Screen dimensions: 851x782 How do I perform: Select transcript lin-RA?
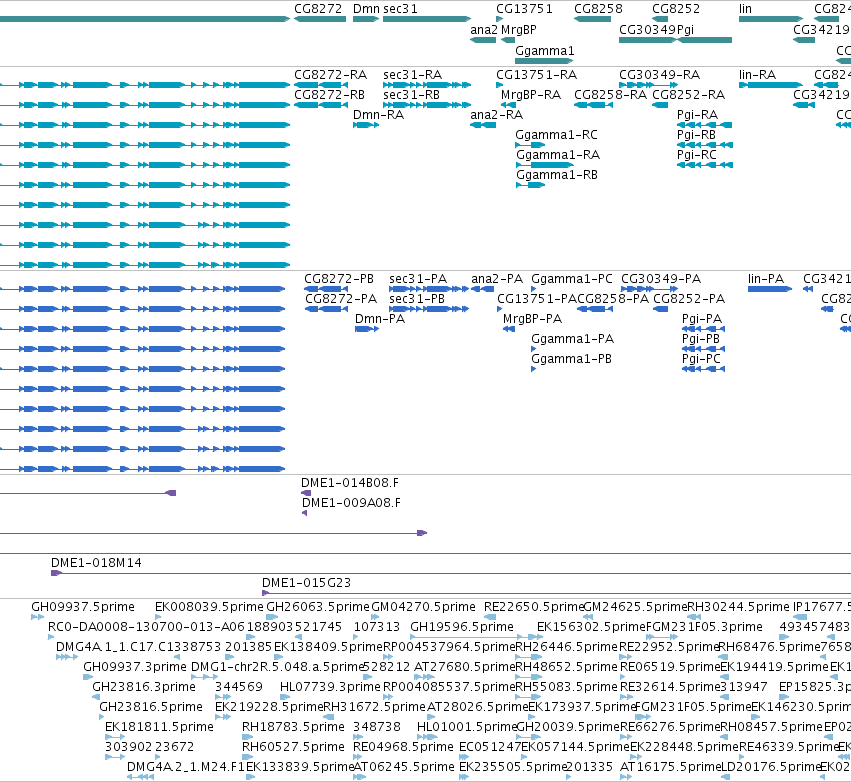(757, 74)
